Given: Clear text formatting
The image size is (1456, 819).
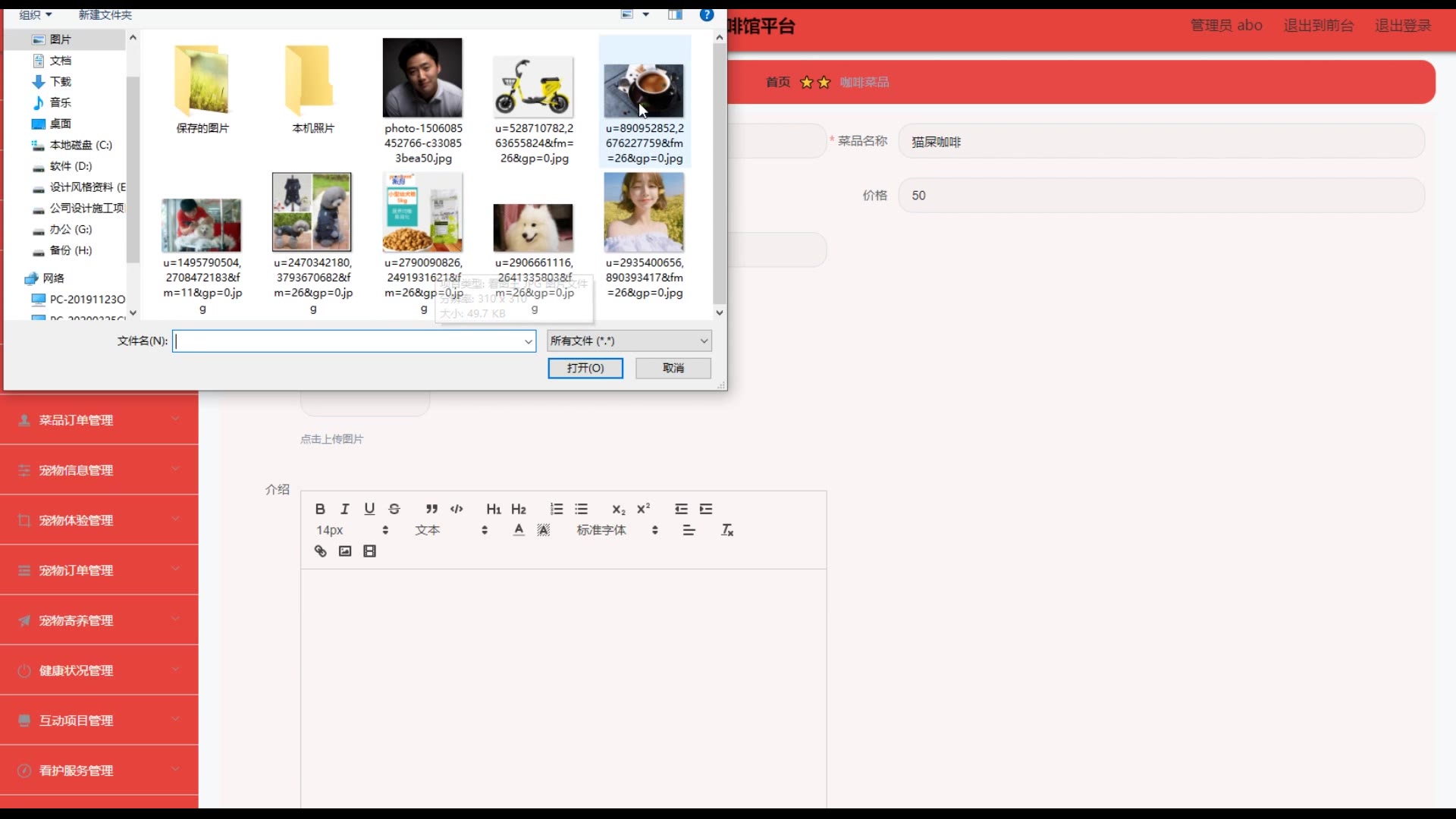Looking at the screenshot, I should (x=726, y=530).
